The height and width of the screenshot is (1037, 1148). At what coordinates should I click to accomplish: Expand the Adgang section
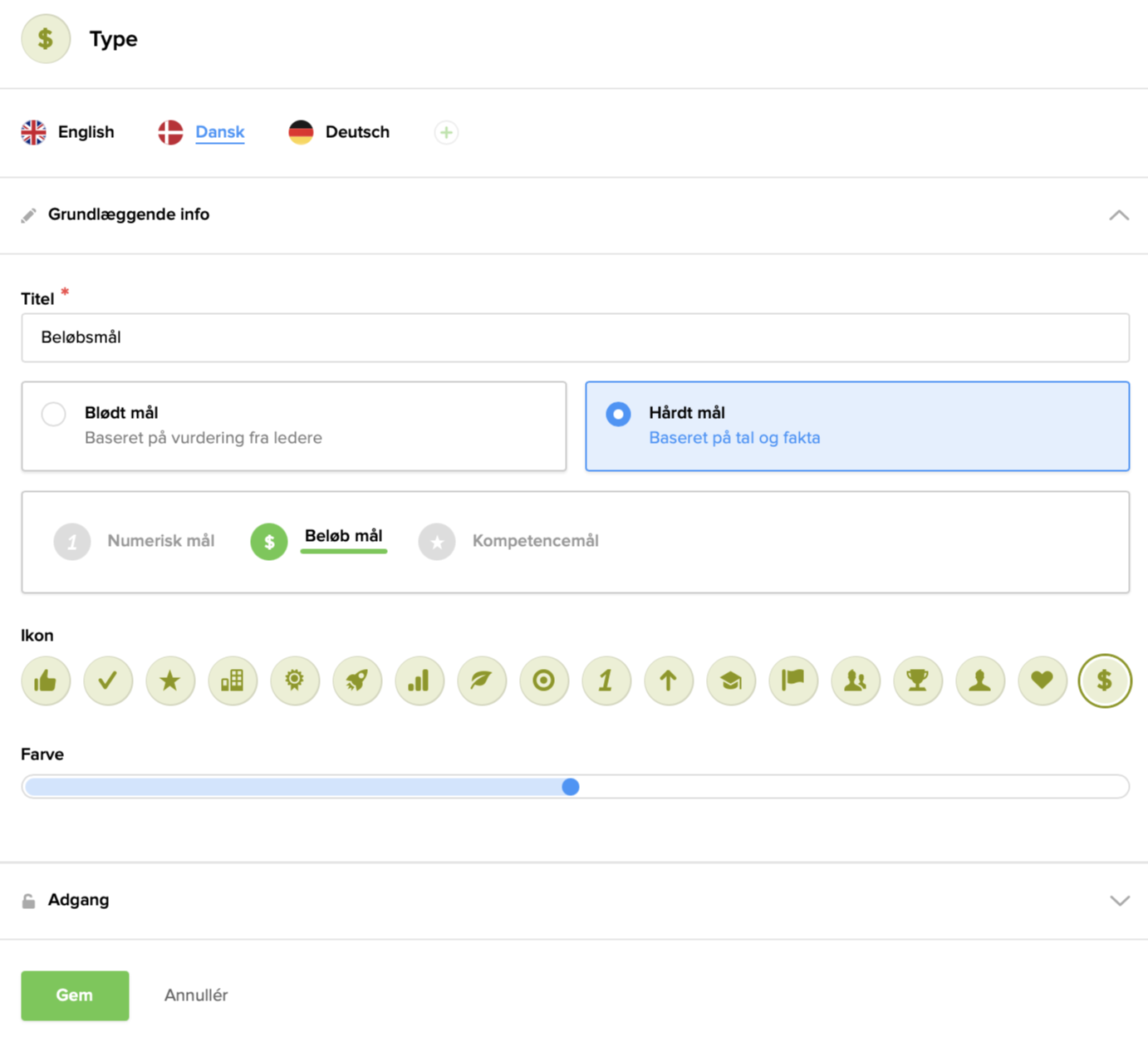click(1119, 901)
